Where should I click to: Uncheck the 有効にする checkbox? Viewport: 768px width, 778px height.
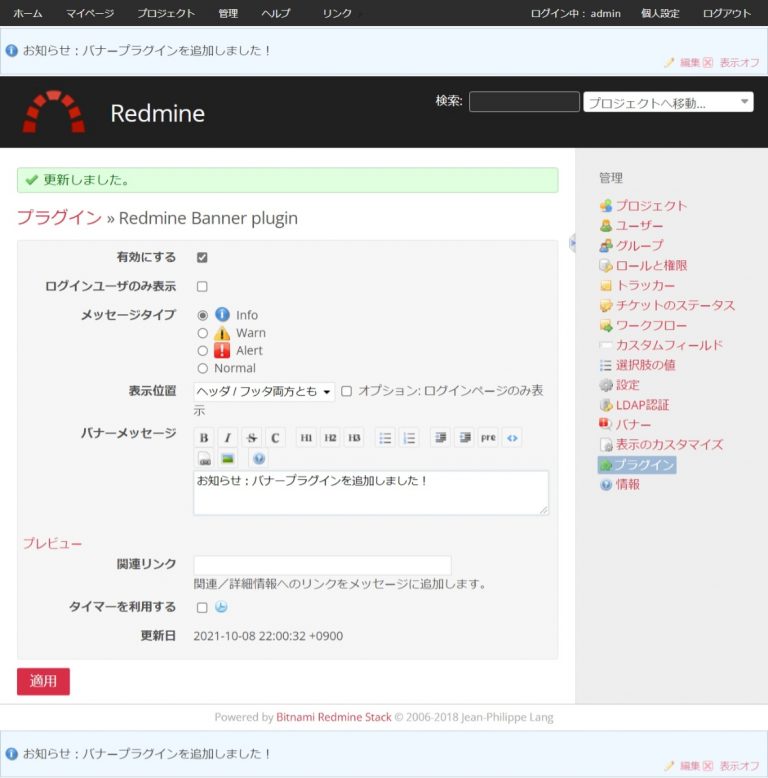(x=202, y=258)
